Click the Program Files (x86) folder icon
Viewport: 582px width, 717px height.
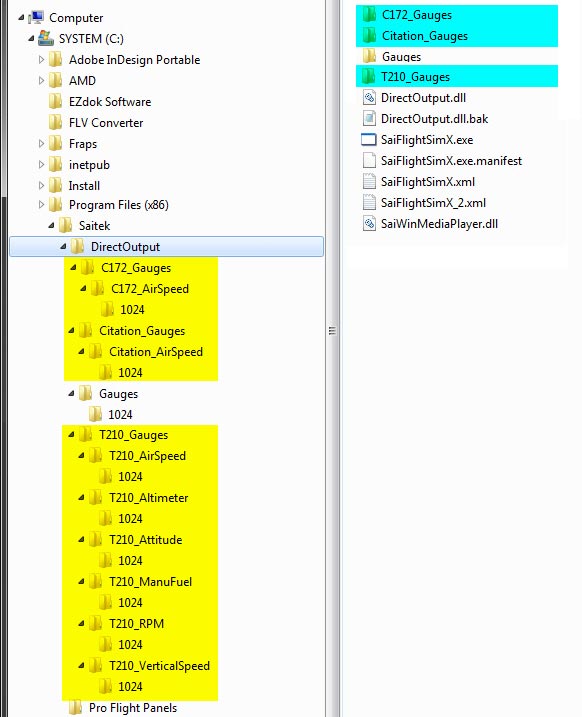(x=55, y=205)
